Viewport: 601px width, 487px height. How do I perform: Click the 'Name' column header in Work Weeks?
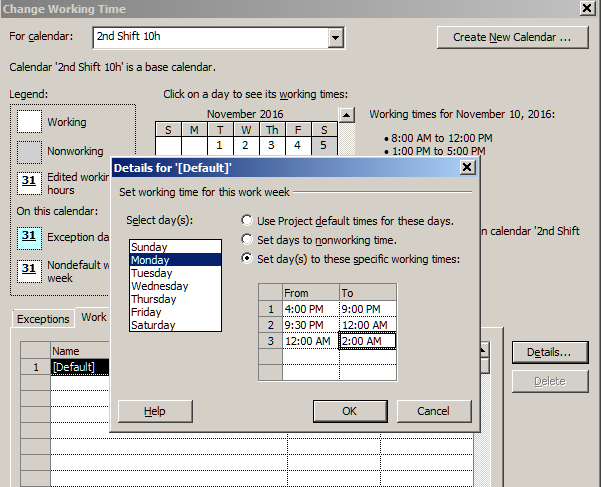tap(80, 351)
